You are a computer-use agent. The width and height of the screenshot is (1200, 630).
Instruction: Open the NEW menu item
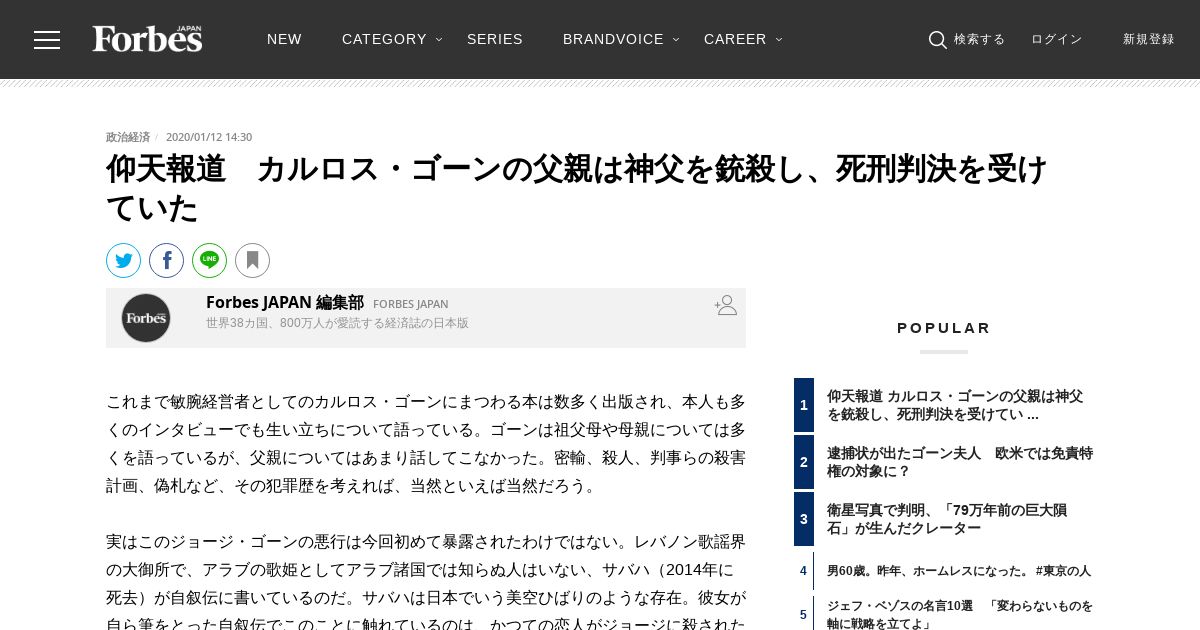[284, 39]
